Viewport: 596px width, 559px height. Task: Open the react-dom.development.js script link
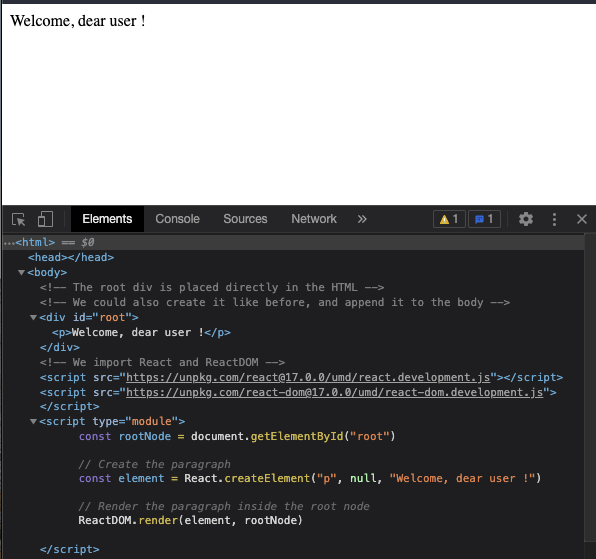click(334, 392)
